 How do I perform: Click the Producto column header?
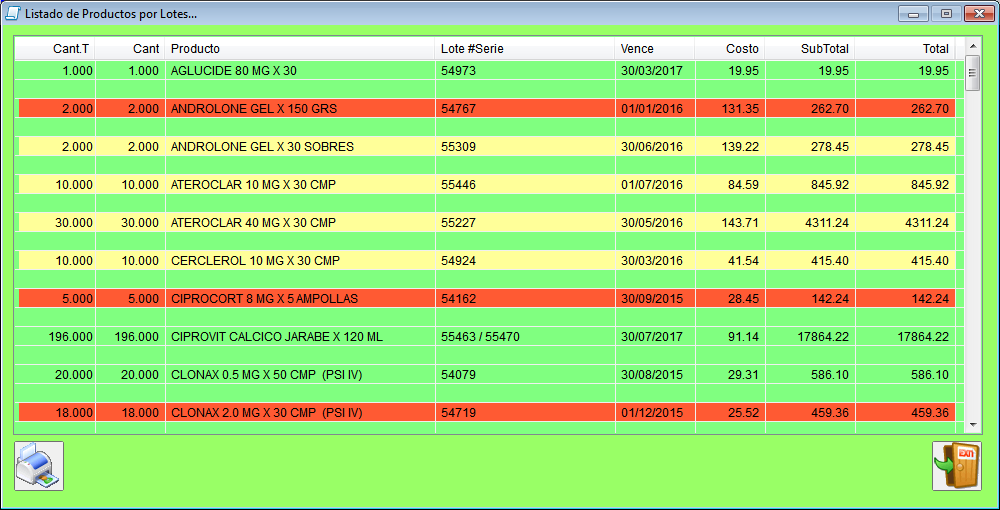[x=300, y=48]
